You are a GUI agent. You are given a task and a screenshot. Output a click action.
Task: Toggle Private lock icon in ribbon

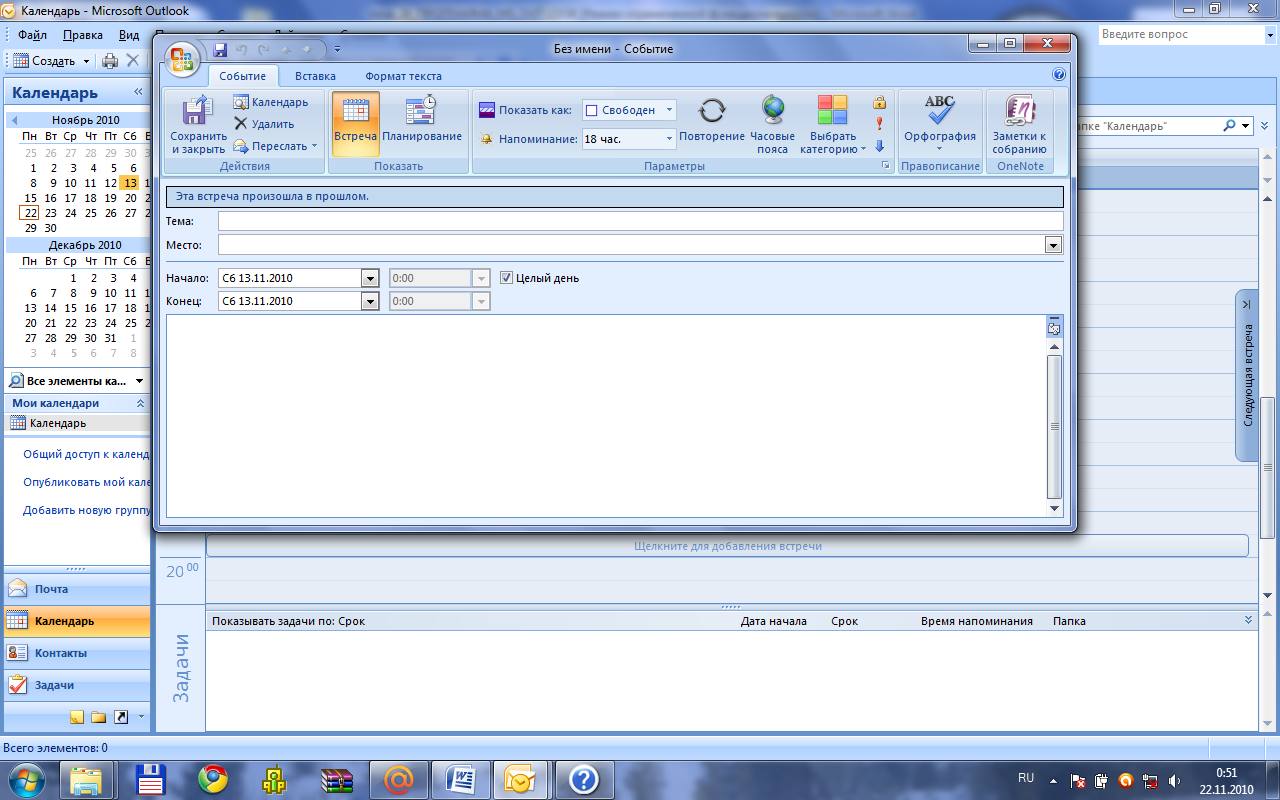pos(880,102)
